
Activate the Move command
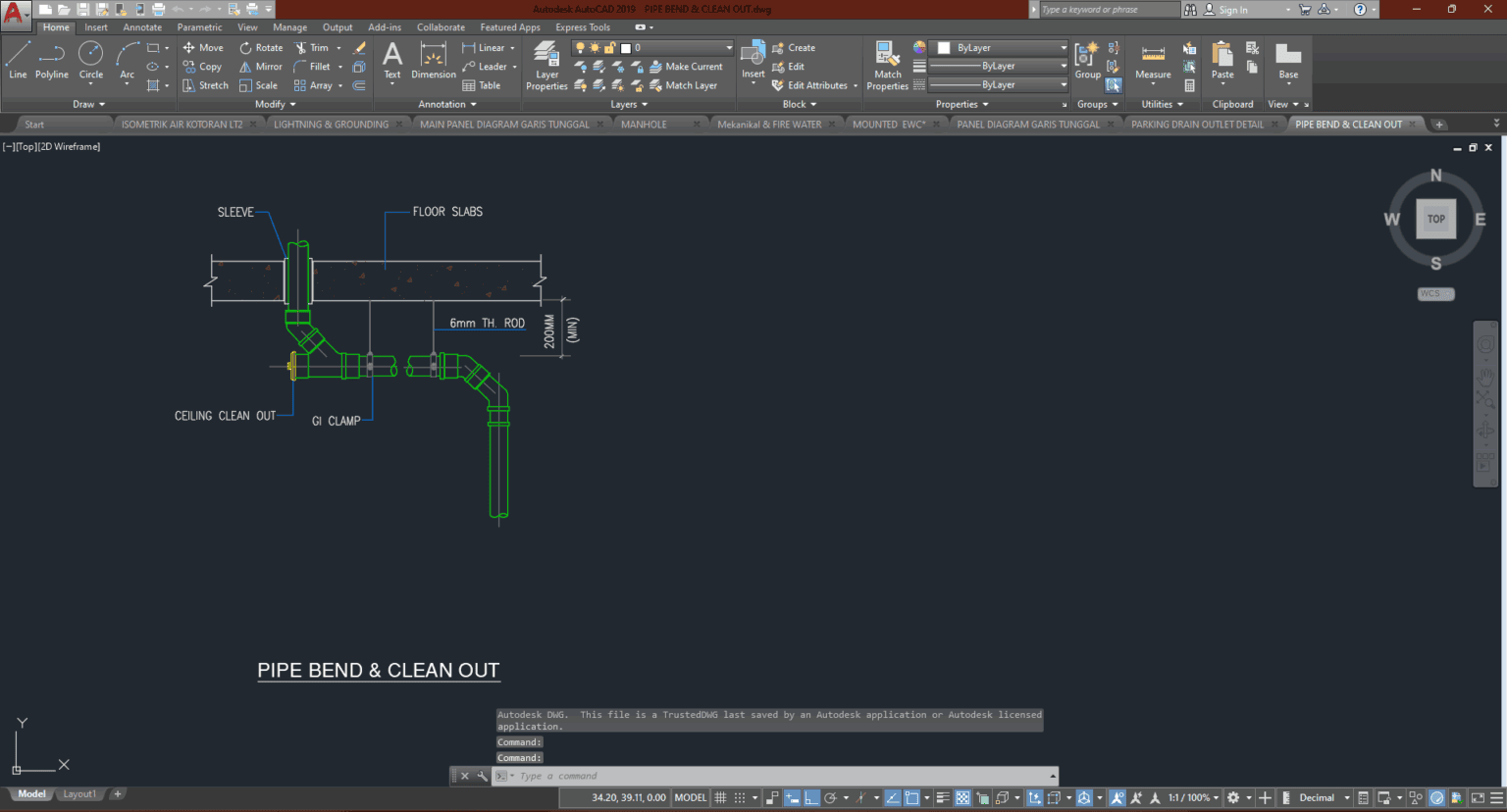203,47
